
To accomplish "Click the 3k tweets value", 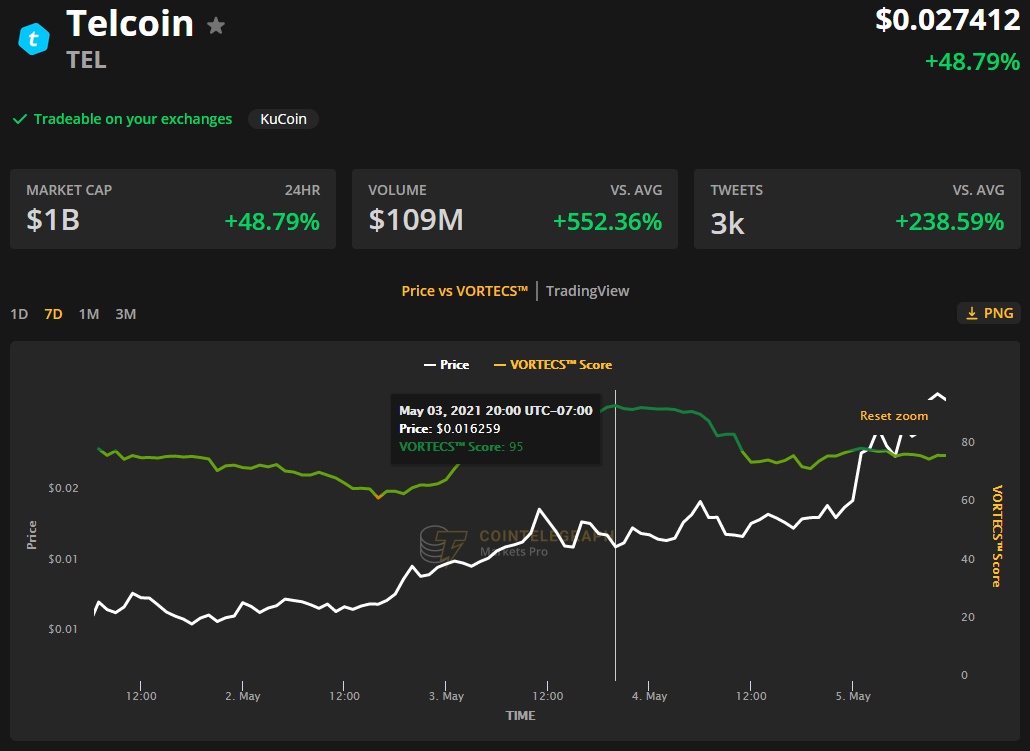I will point(727,223).
